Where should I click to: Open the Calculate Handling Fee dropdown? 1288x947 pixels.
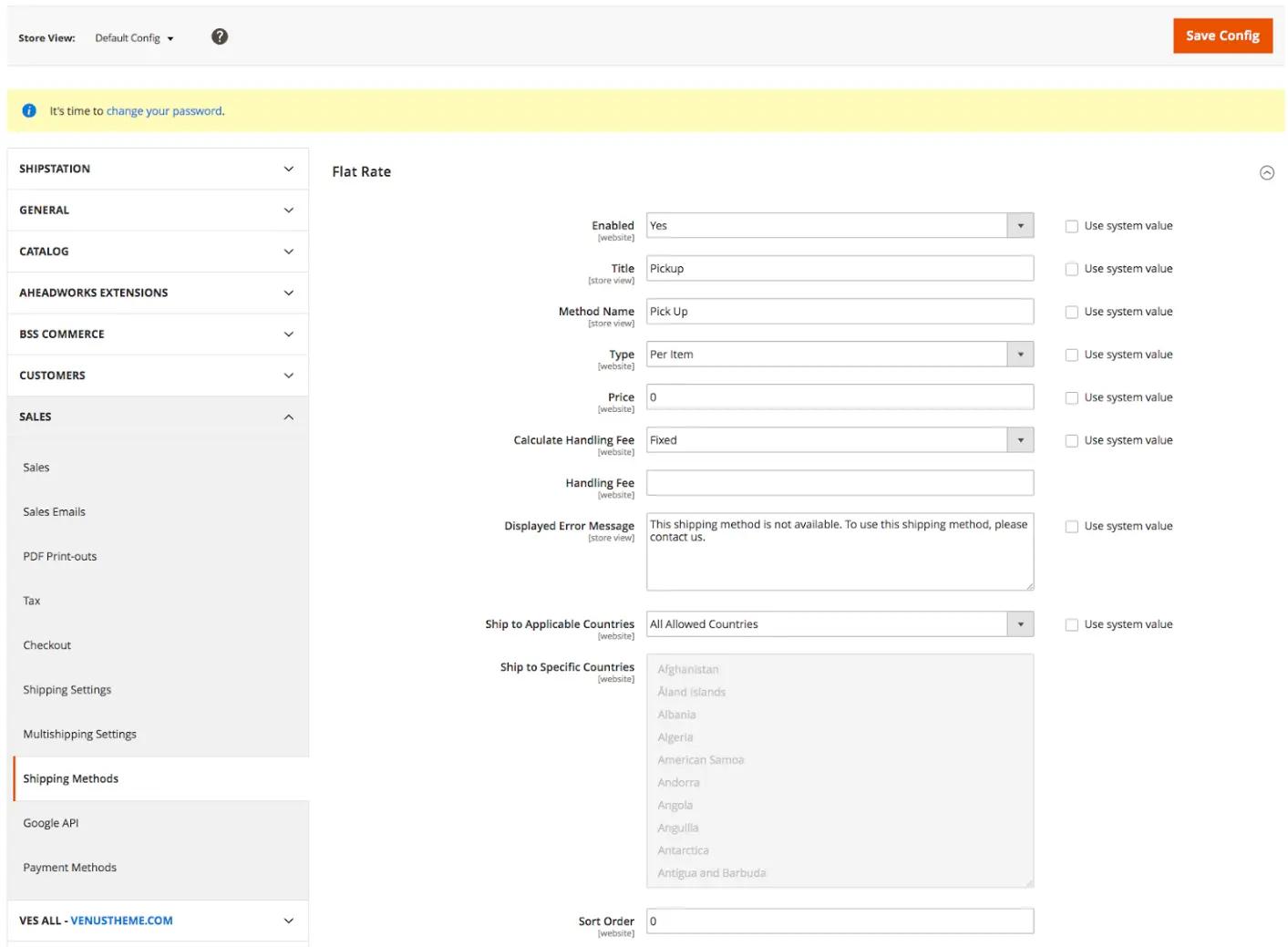point(1020,439)
